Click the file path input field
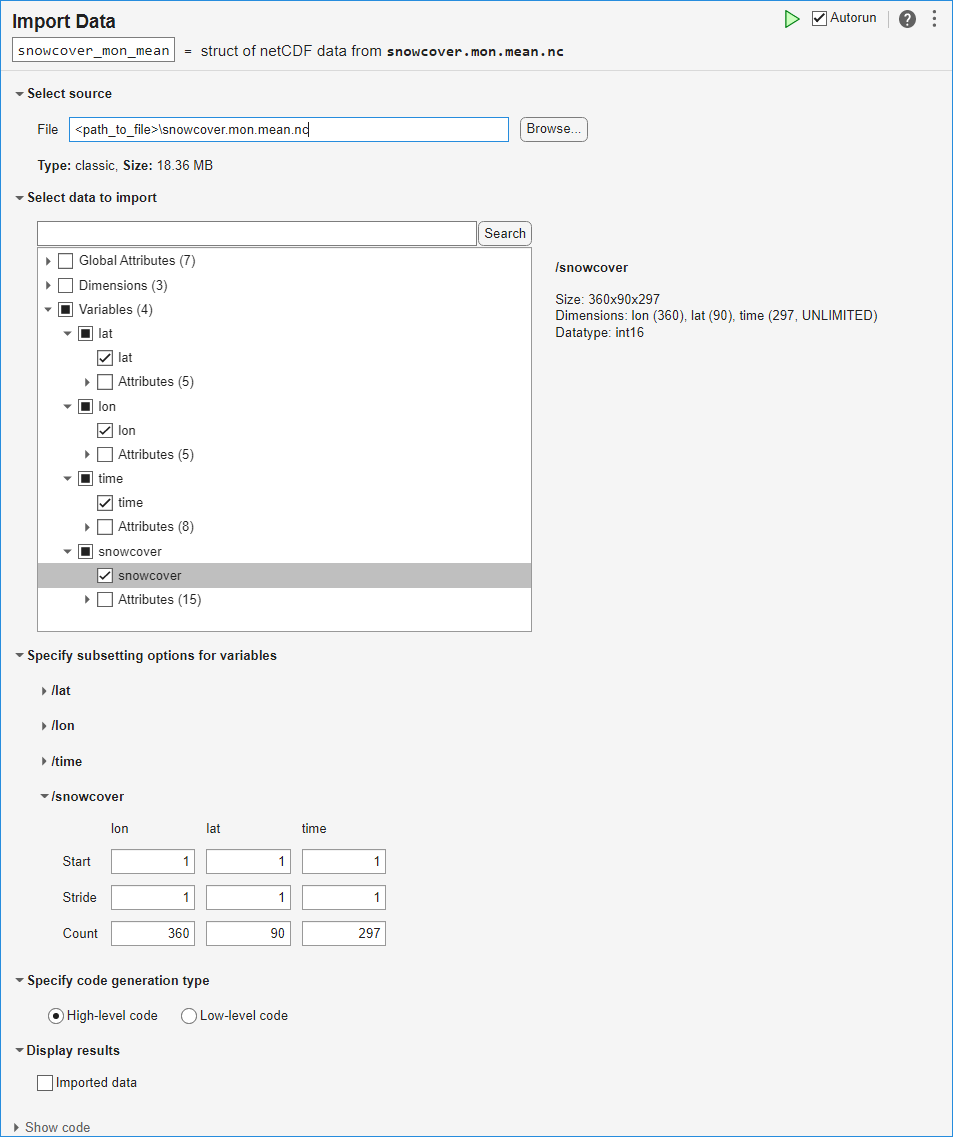This screenshot has width=953, height=1137. [x=289, y=130]
